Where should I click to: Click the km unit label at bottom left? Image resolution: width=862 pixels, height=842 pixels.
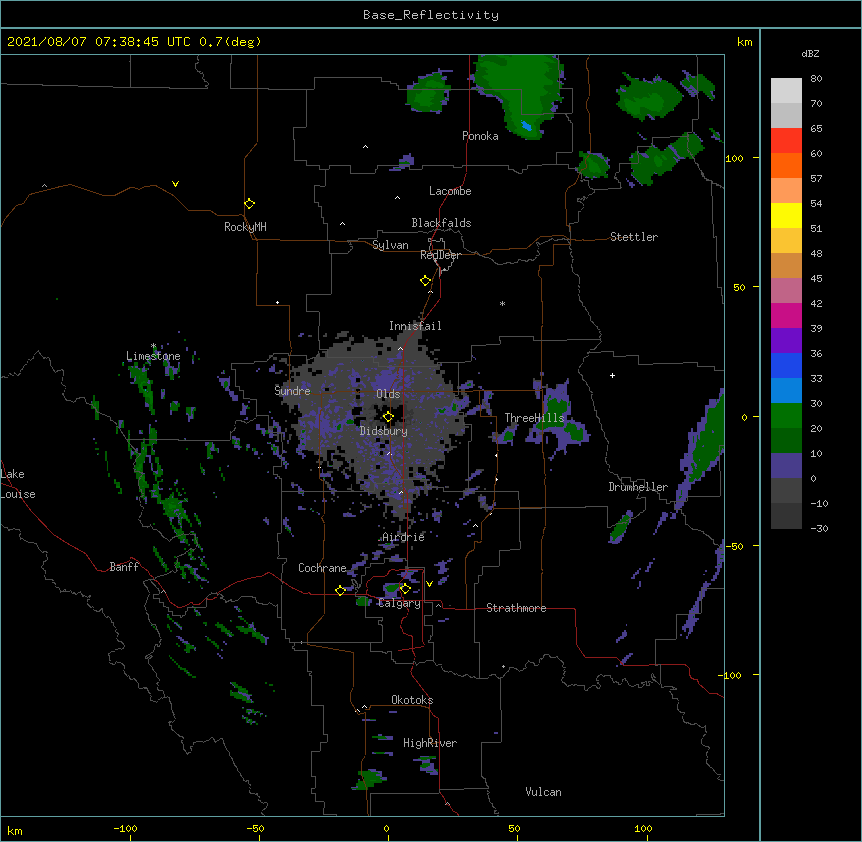tap(15, 830)
